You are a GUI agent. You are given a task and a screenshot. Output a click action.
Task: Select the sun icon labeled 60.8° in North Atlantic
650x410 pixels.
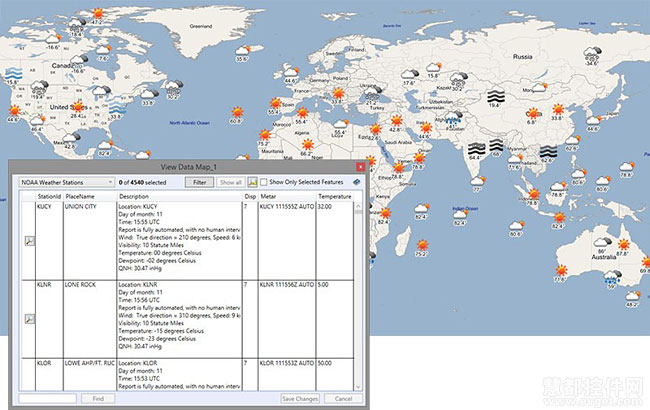(x=237, y=112)
